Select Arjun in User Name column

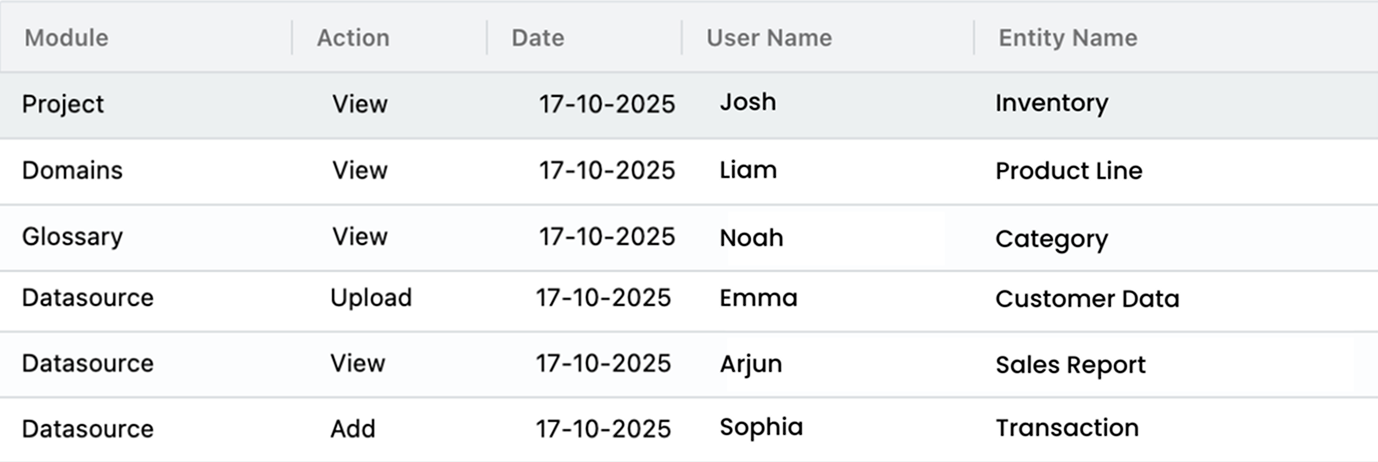click(751, 364)
